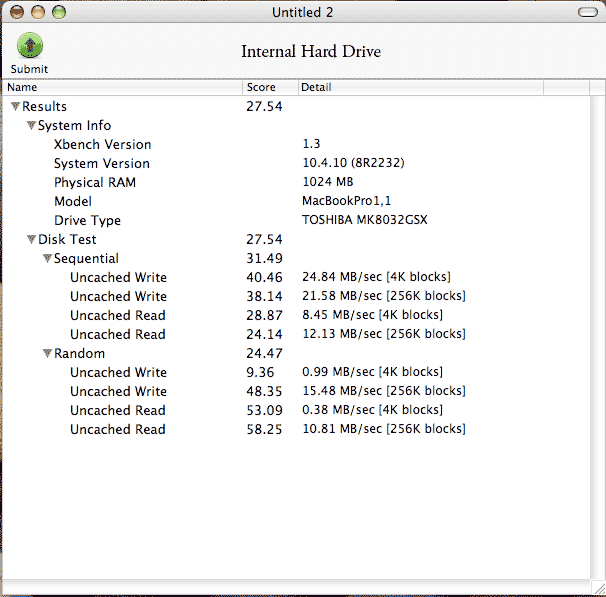606x597 pixels.
Task: Select the System Version row
Action: 296,163
